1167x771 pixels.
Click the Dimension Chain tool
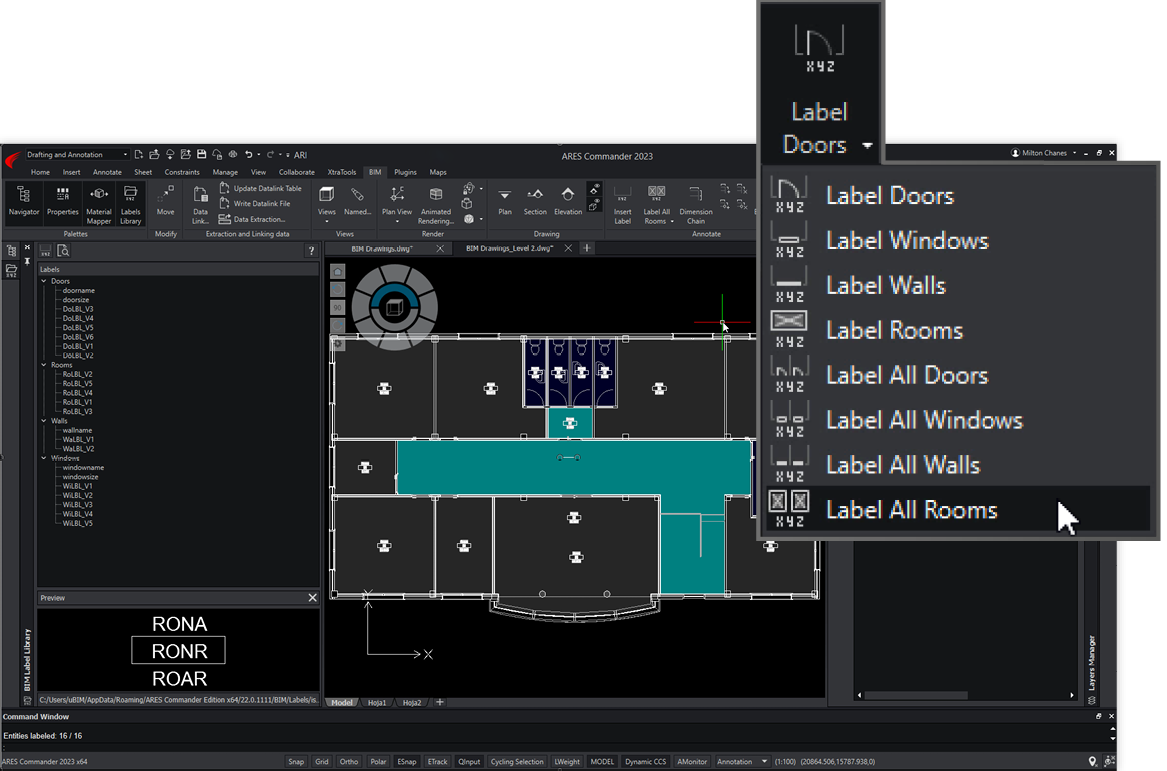tap(696, 205)
